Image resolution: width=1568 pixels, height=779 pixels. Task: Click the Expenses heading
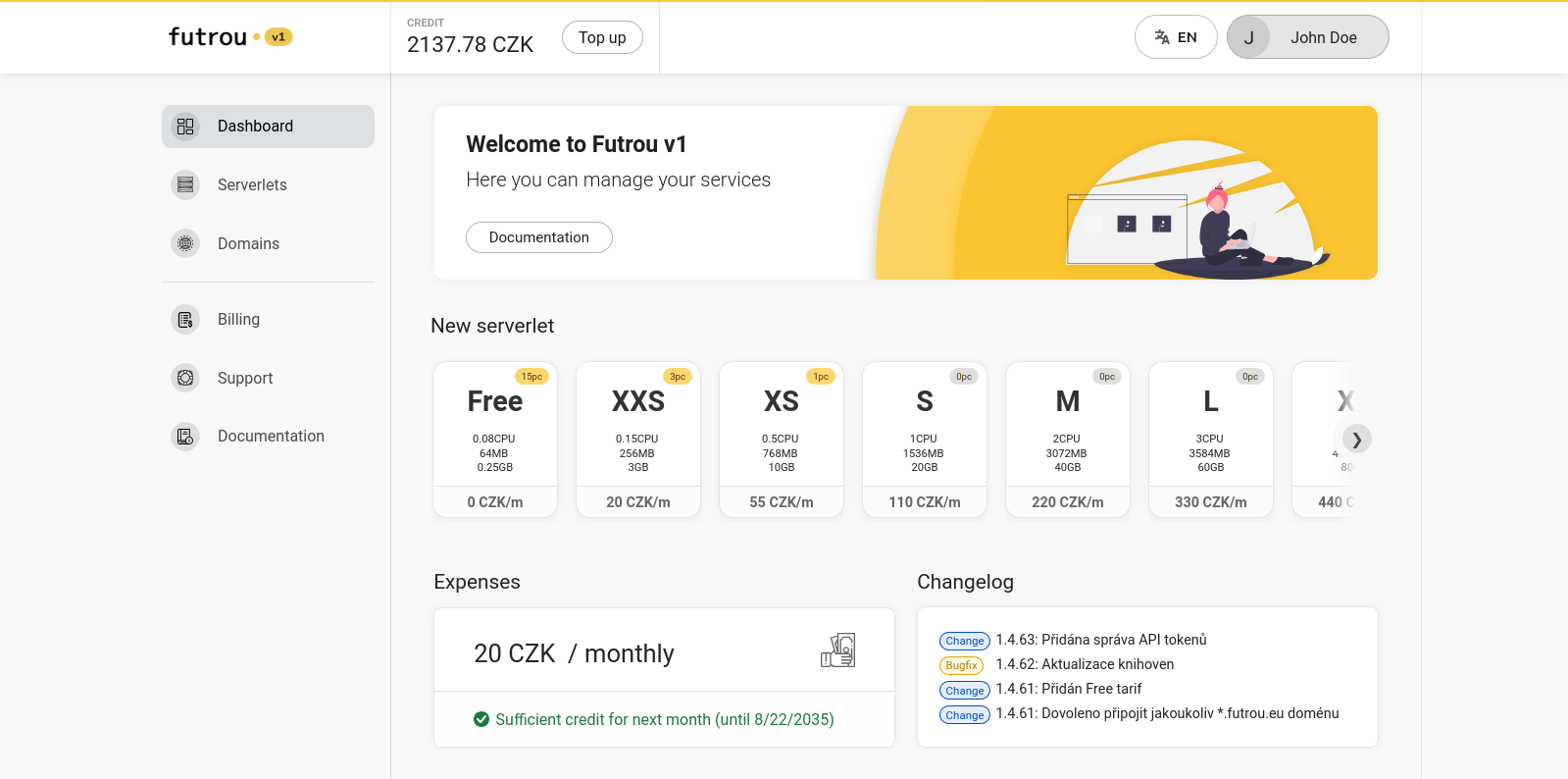(478, 582)
